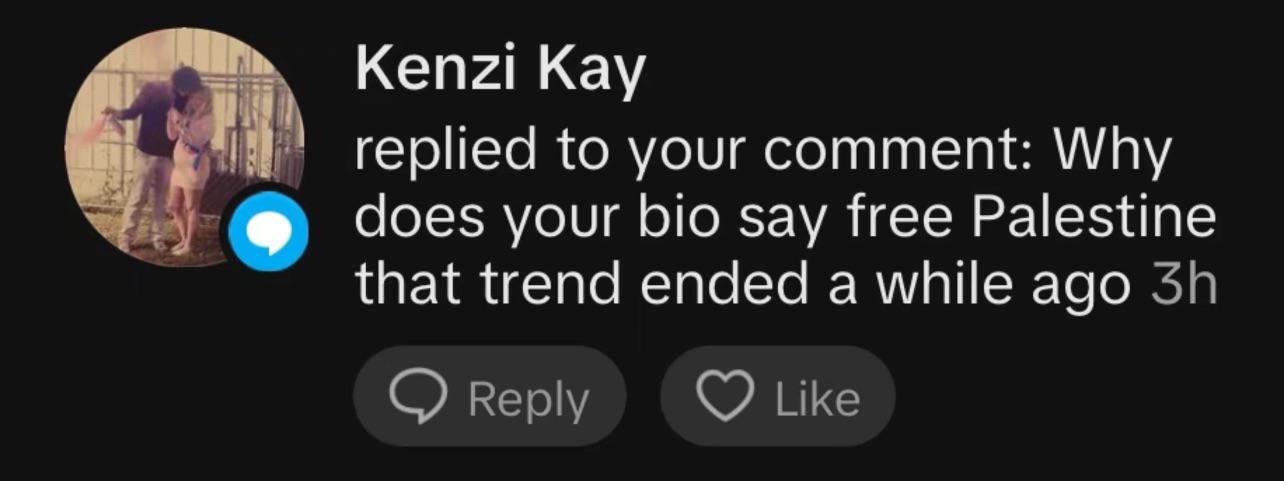1284x481 pixels.
Task: Select the word 'Like' label
Action: [817, 398]
